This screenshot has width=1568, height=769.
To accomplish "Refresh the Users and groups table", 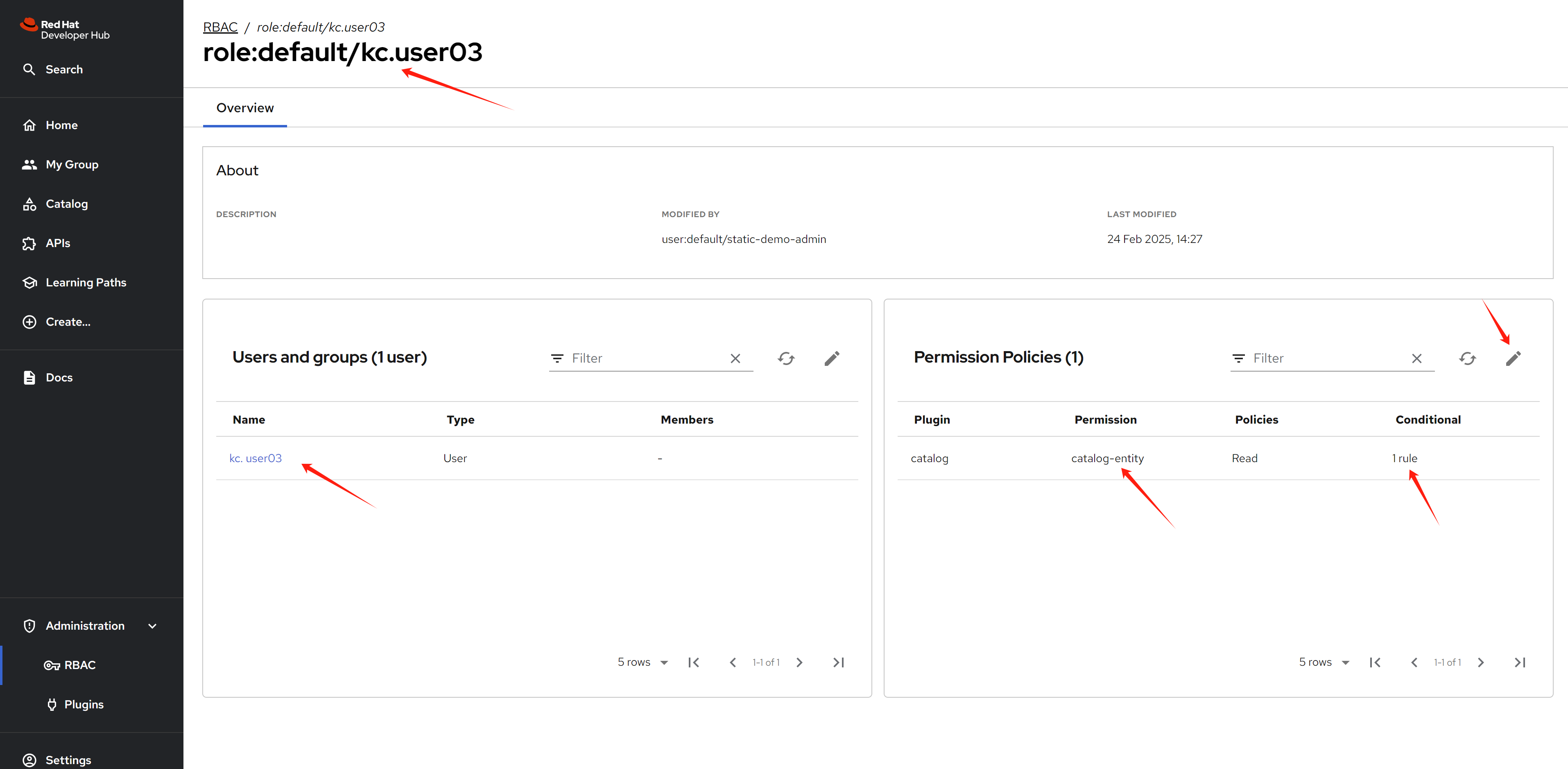I will [x=786, y=358].
